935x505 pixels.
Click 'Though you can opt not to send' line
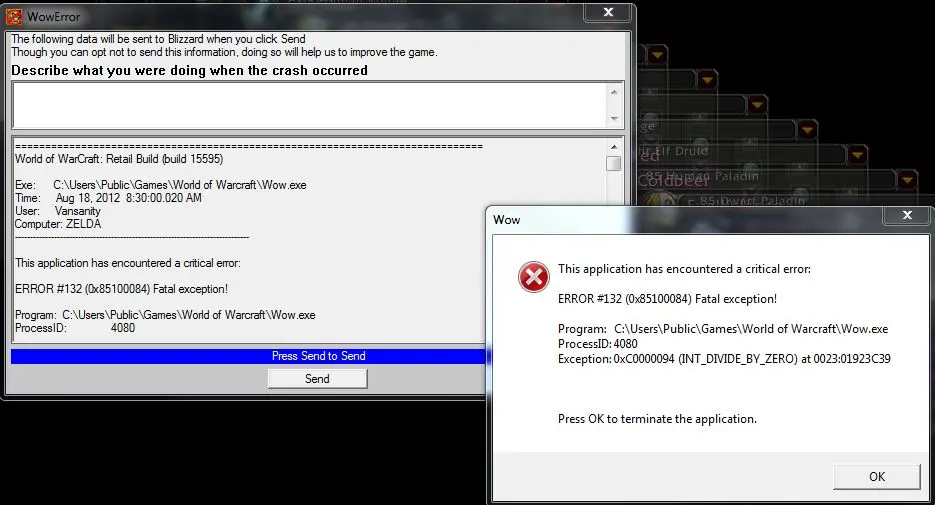(224, 52)
